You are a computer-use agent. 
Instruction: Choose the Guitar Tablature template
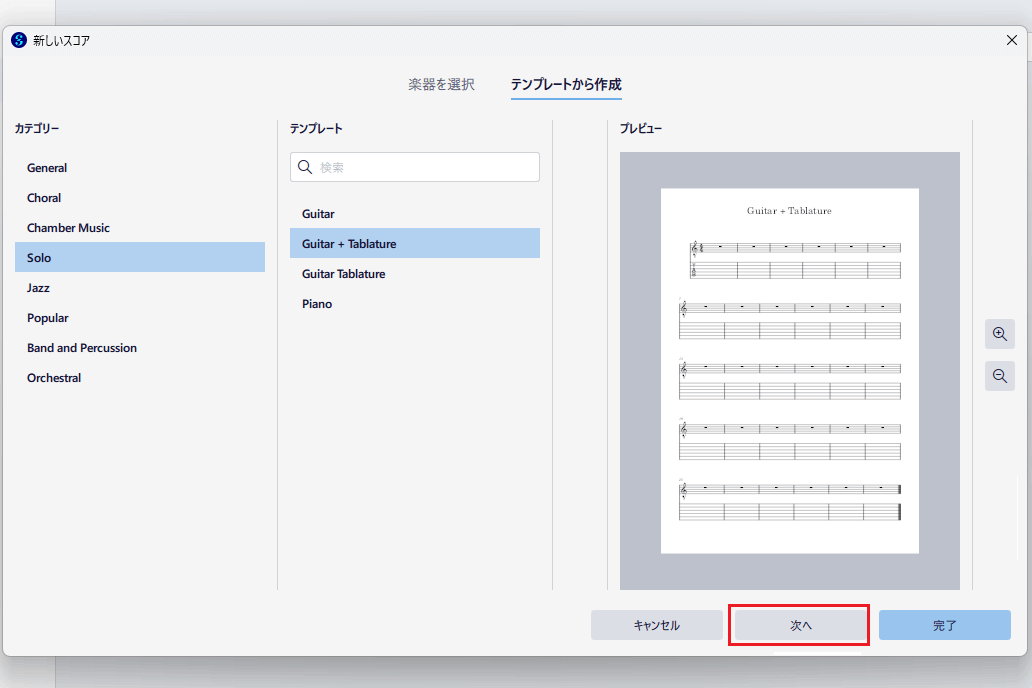click(343, 274)
